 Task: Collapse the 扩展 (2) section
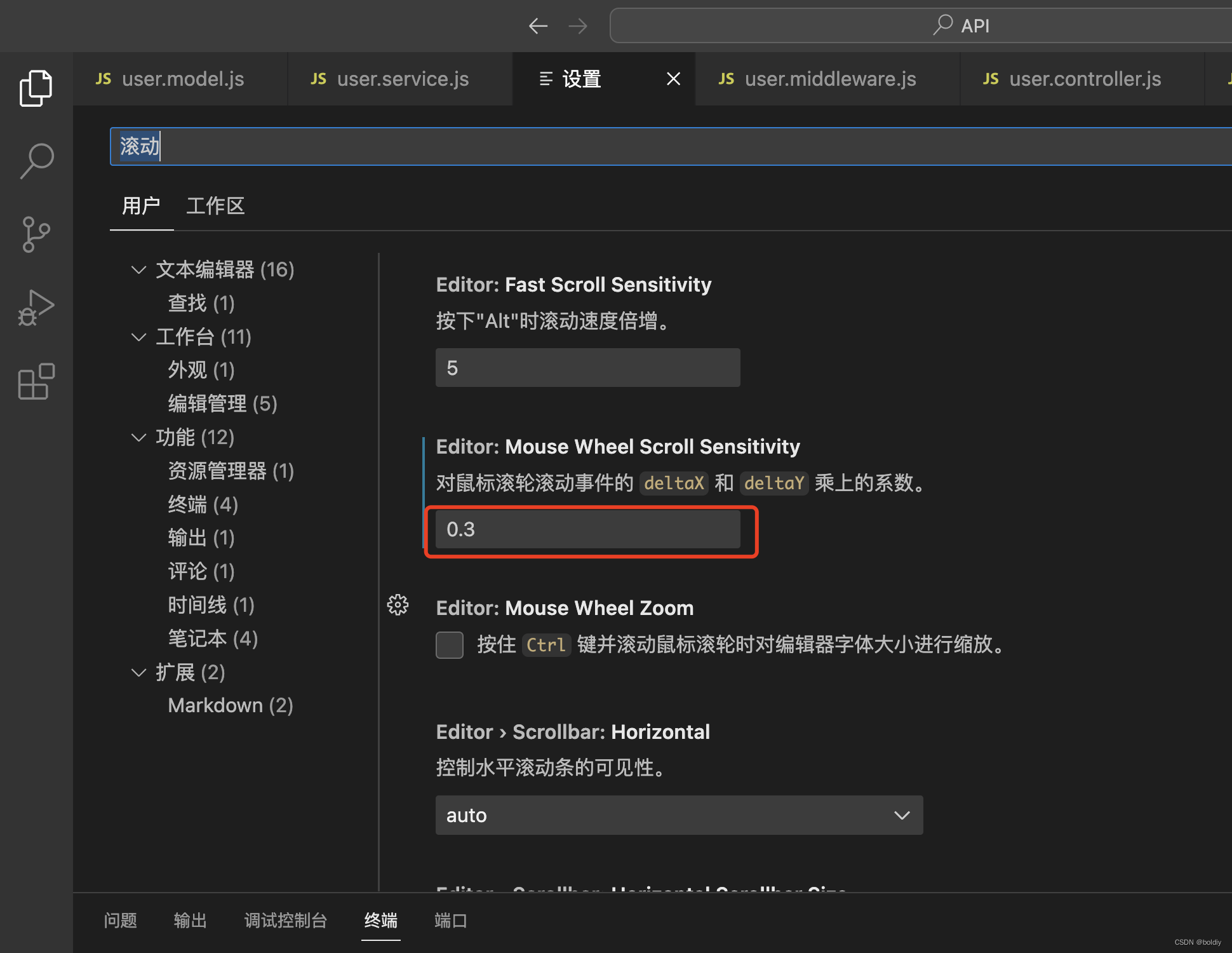pos(138,672)
